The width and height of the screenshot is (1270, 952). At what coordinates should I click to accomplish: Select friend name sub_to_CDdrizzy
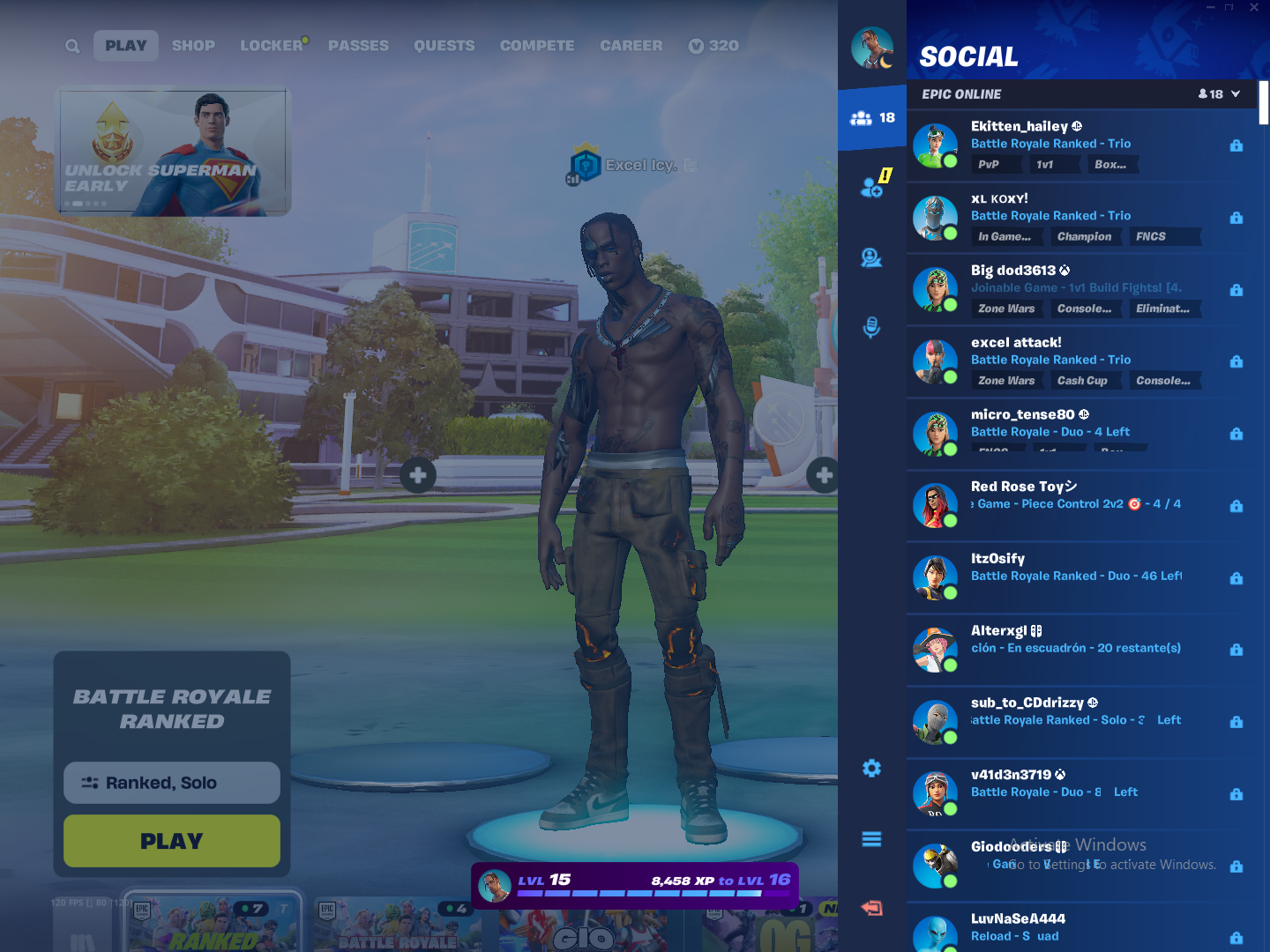1027,703
